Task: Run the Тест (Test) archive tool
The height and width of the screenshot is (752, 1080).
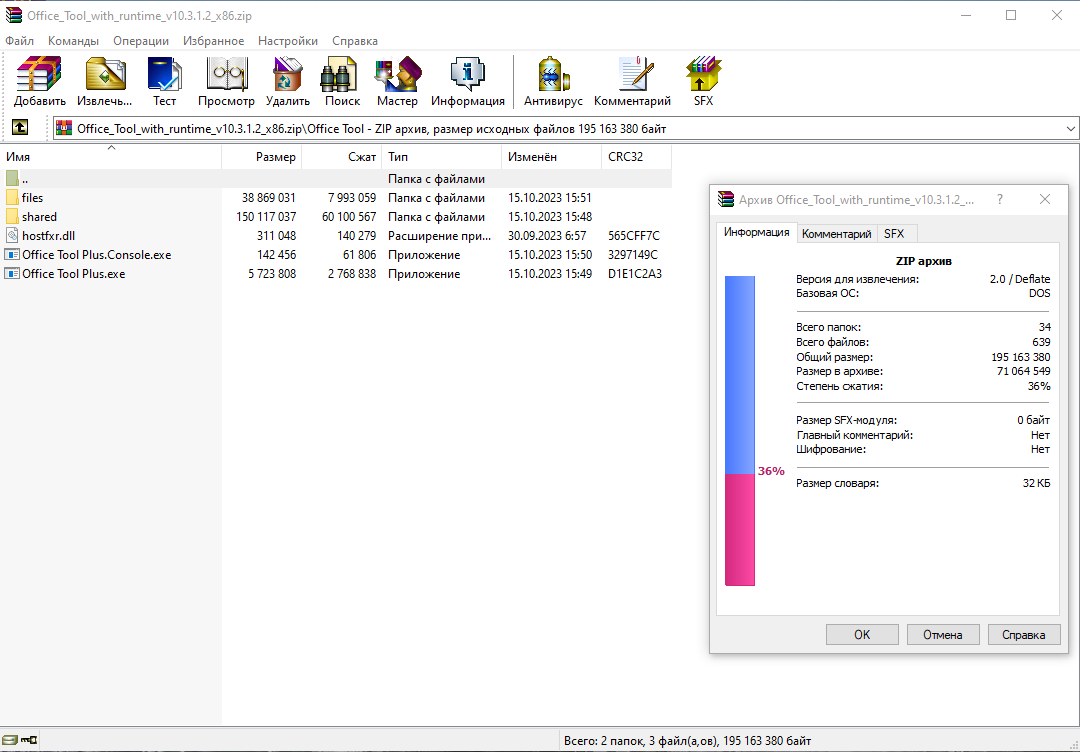Action: click(x=165, y=74)
